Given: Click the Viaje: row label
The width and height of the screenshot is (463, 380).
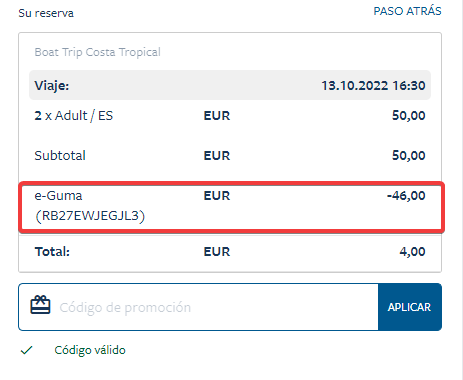Looking at the screenshot, I should point(52,86).
